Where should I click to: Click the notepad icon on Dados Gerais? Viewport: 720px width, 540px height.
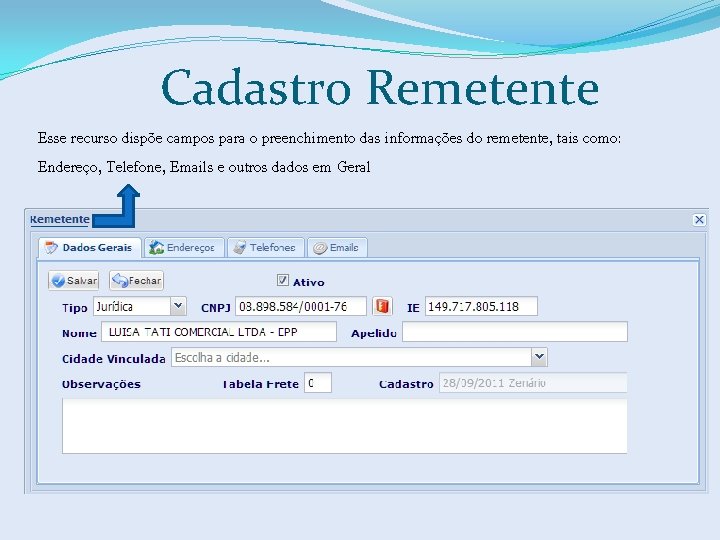click(x=51, y=248)
